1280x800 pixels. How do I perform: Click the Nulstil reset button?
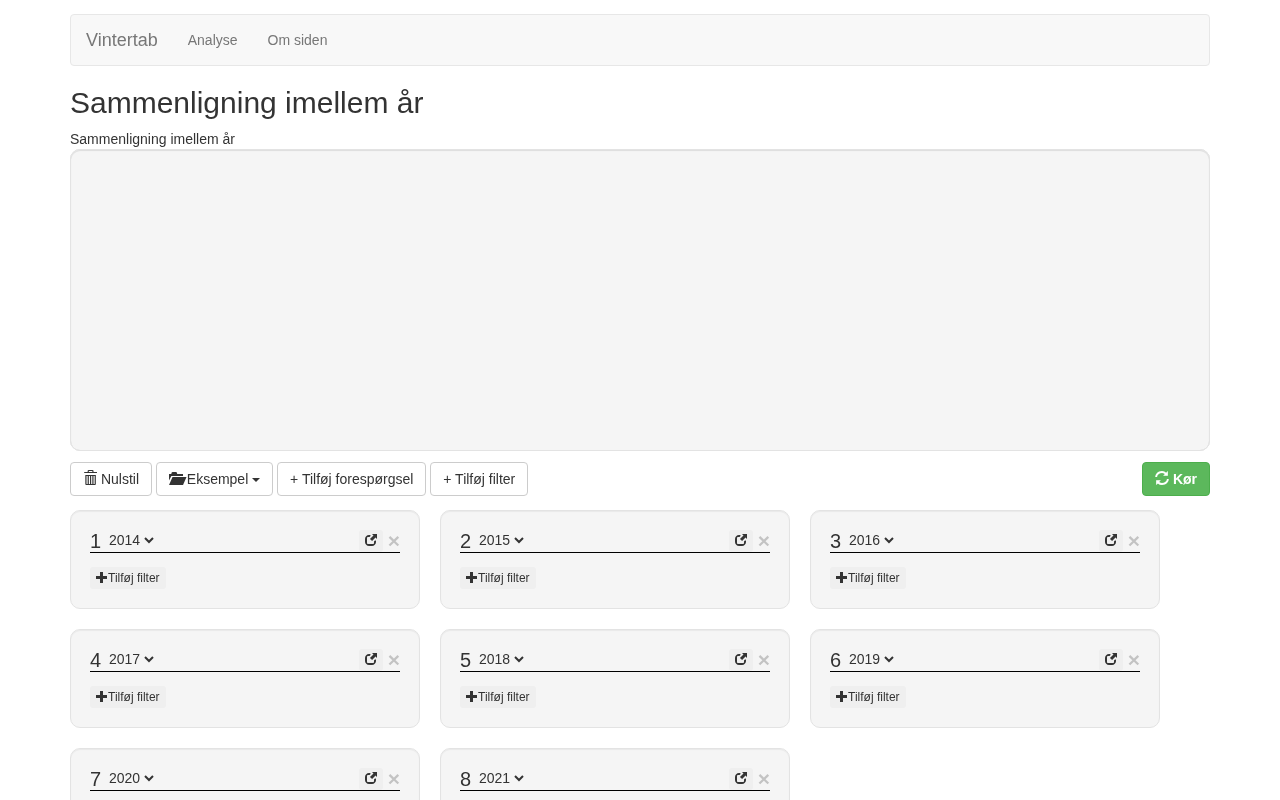(x=111, y=479)
